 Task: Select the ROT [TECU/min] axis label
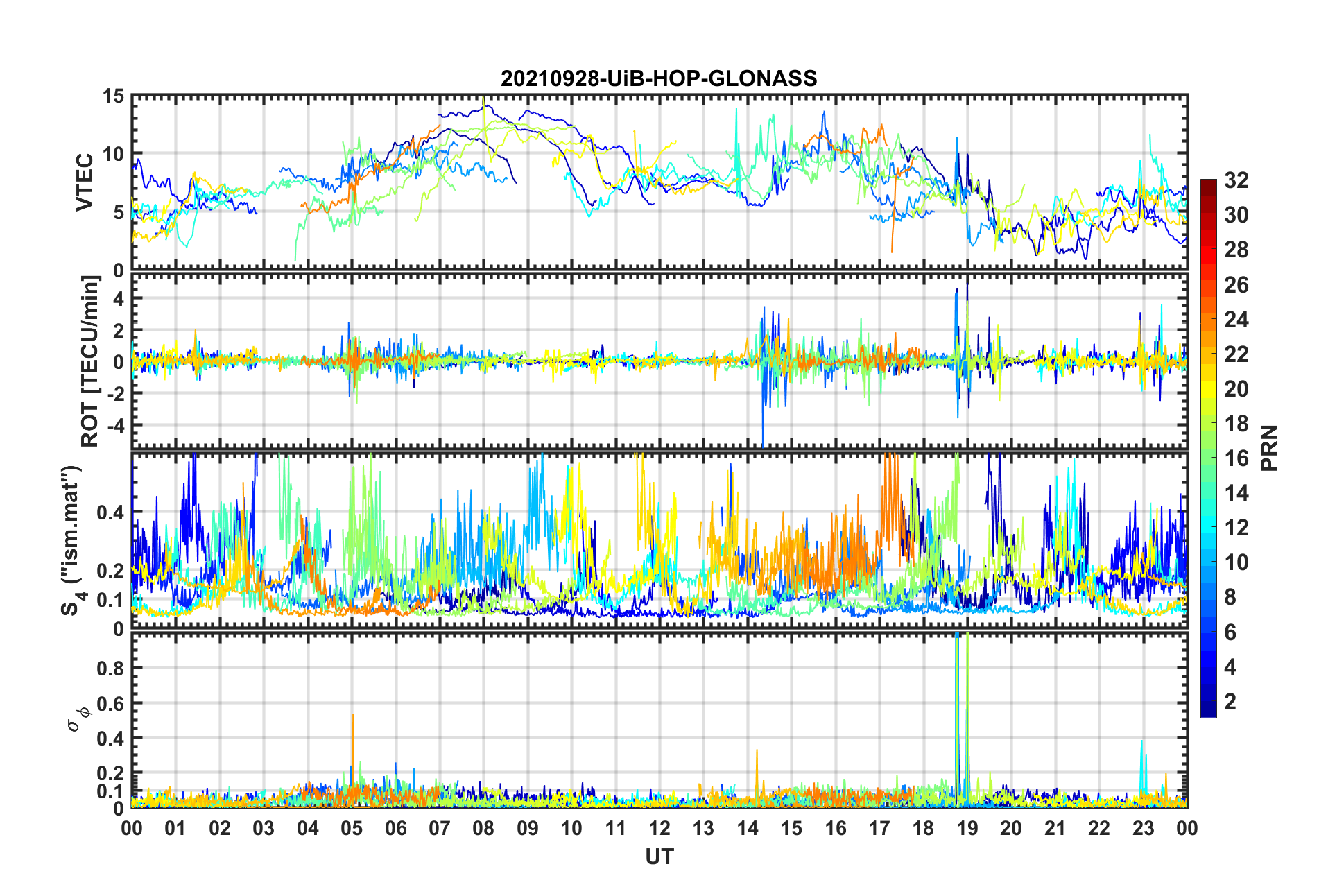pyautogui.click(x=90, y=361)
